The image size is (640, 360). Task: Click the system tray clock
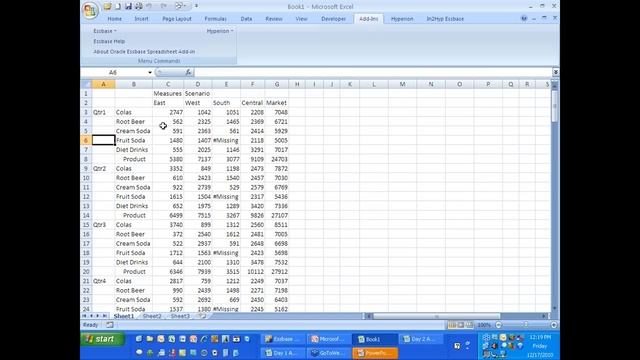tap(540, 346)
